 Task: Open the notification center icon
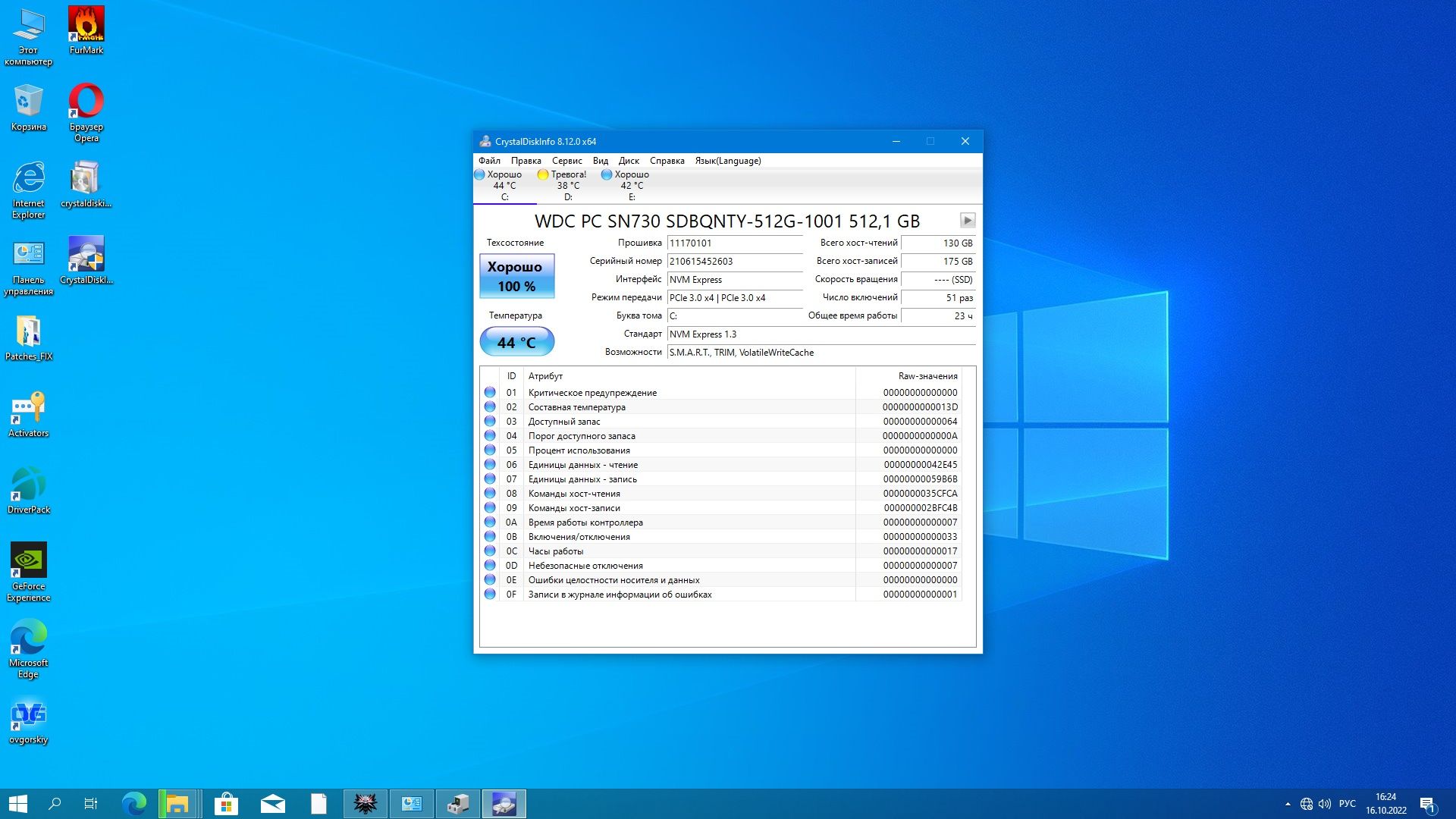[1427, 804]
